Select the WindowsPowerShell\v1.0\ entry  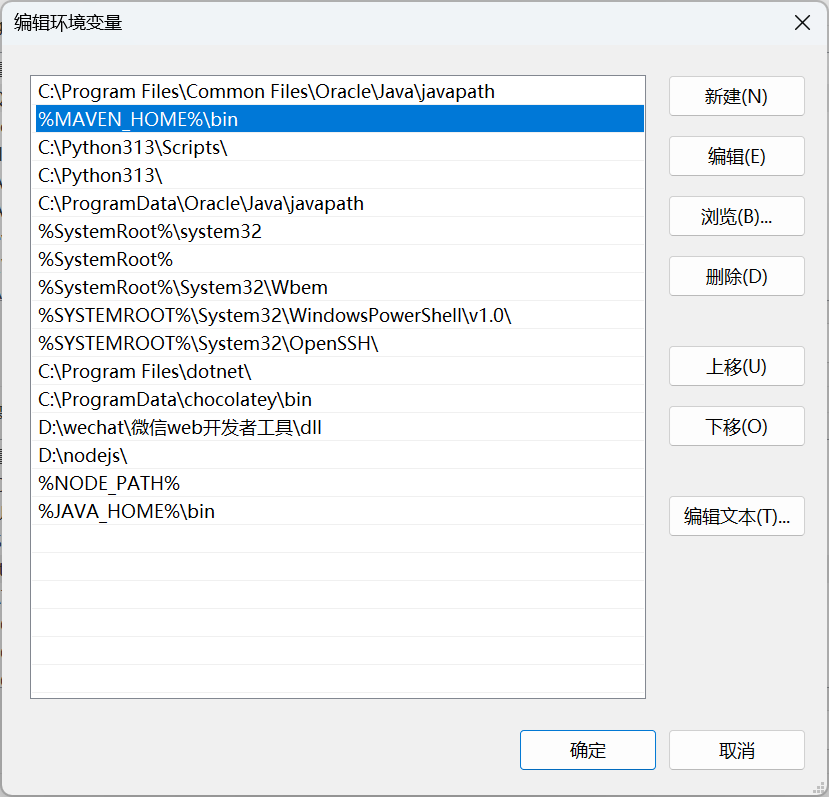(338, 315)
